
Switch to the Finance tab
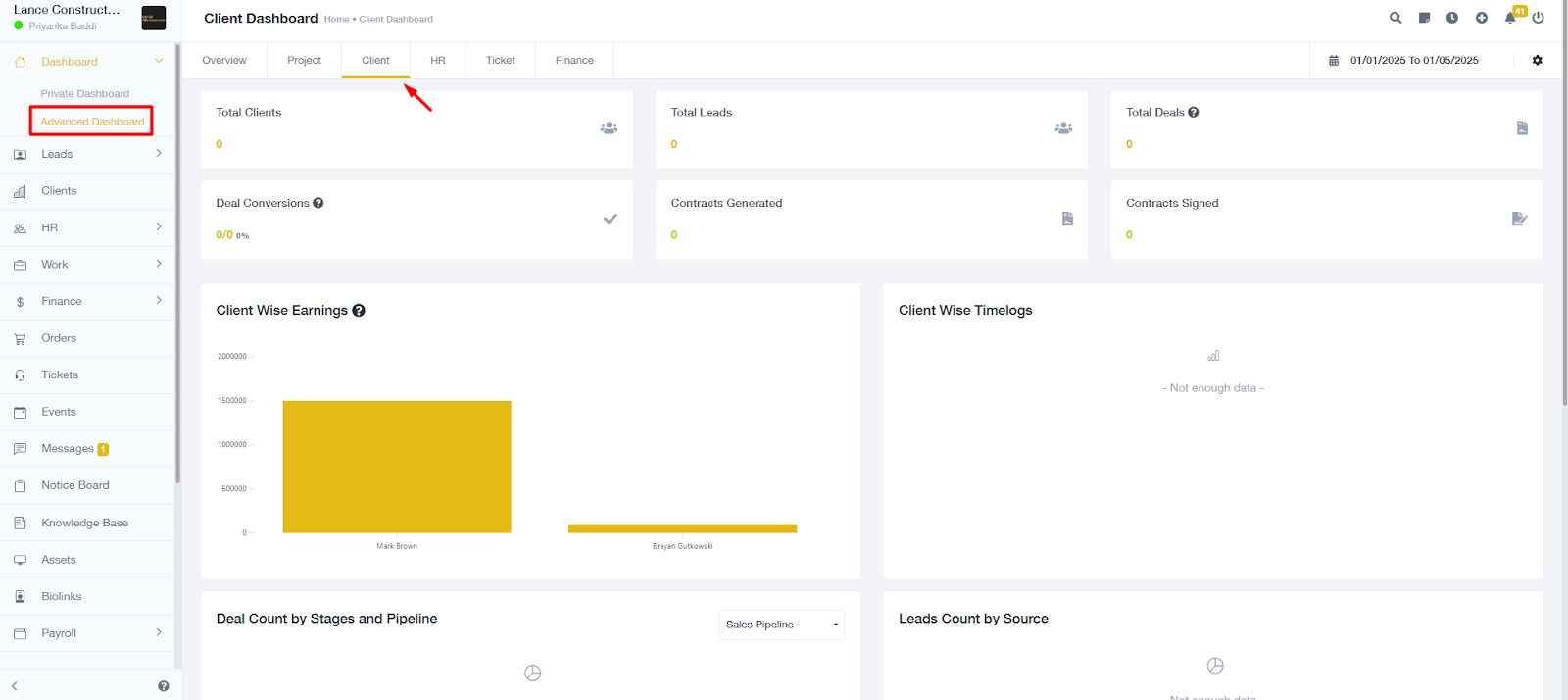click(574, 61)
